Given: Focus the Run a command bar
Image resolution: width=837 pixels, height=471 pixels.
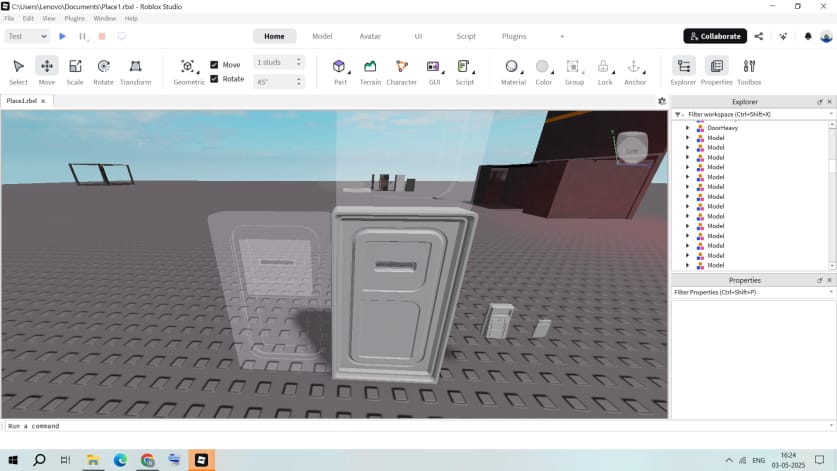Looking at the screenshot, I should click(x=416, y=426).
